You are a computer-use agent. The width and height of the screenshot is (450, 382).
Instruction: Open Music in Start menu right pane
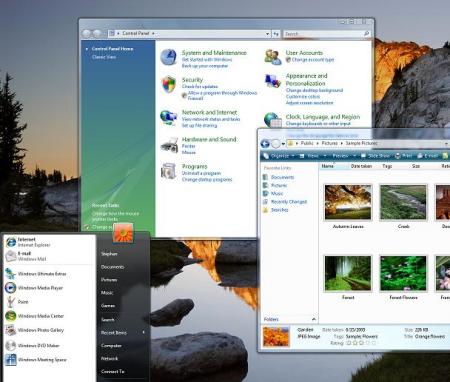tap(107, 293)
